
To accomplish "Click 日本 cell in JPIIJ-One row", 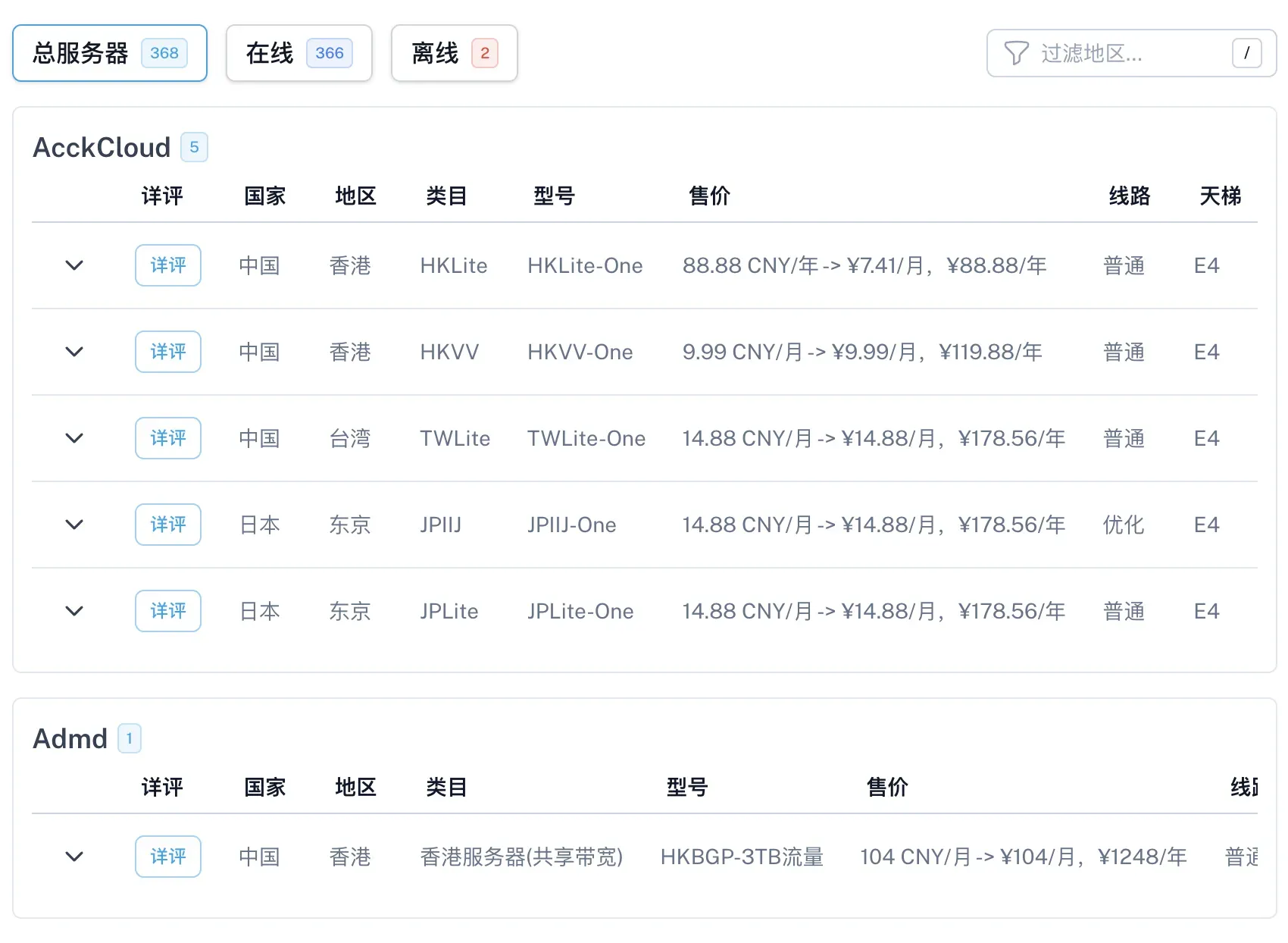I will [x=259, y=525].
